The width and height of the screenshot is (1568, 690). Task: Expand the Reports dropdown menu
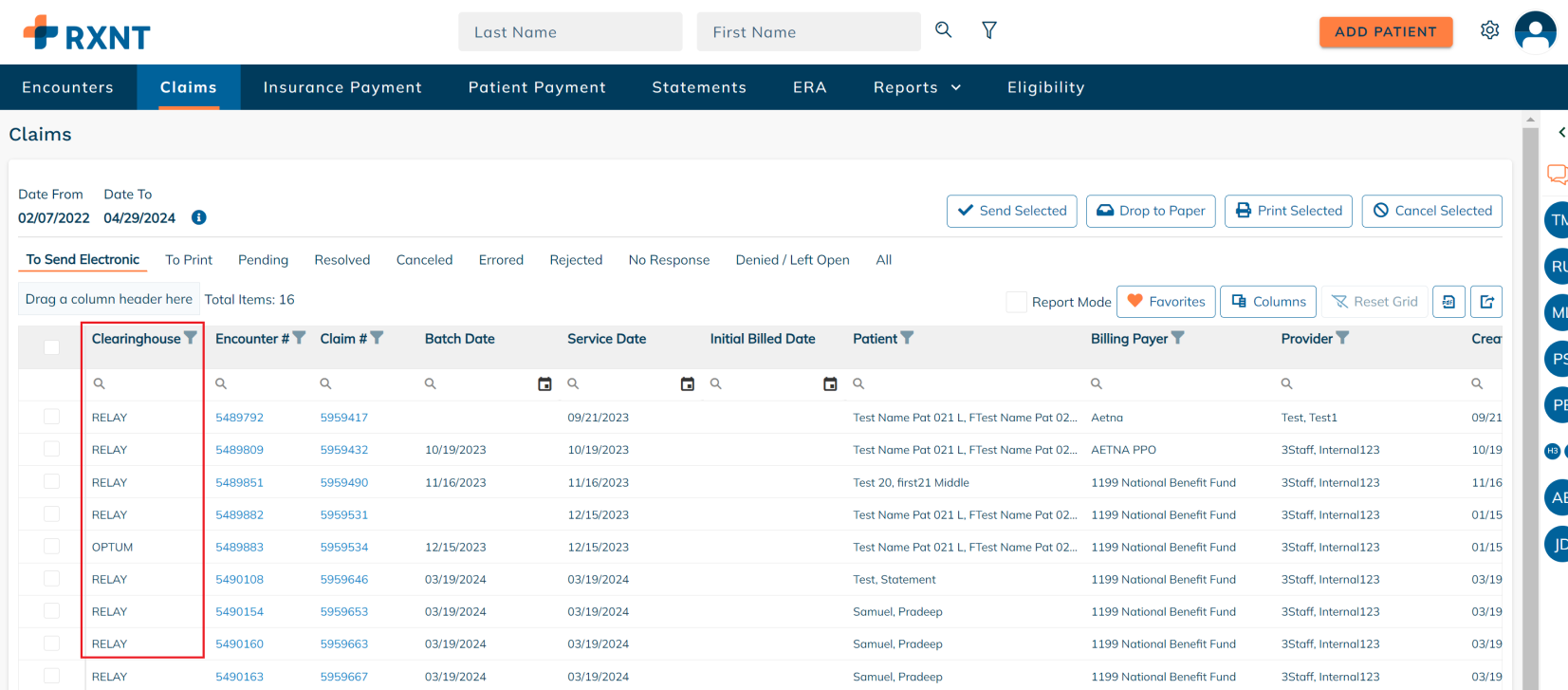[x=917, y=87]
